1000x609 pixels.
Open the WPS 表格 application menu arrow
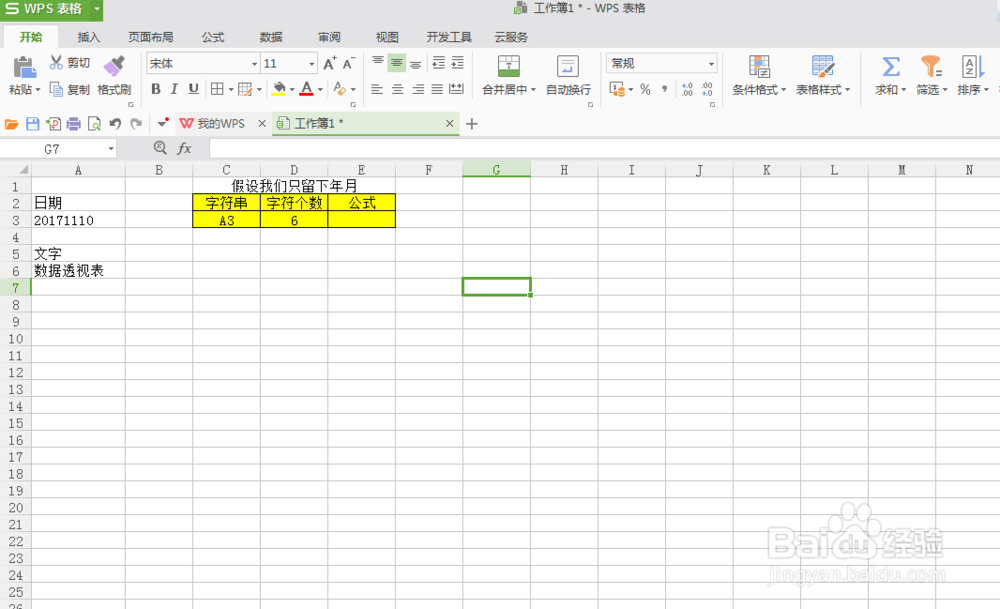coord(96,9)
